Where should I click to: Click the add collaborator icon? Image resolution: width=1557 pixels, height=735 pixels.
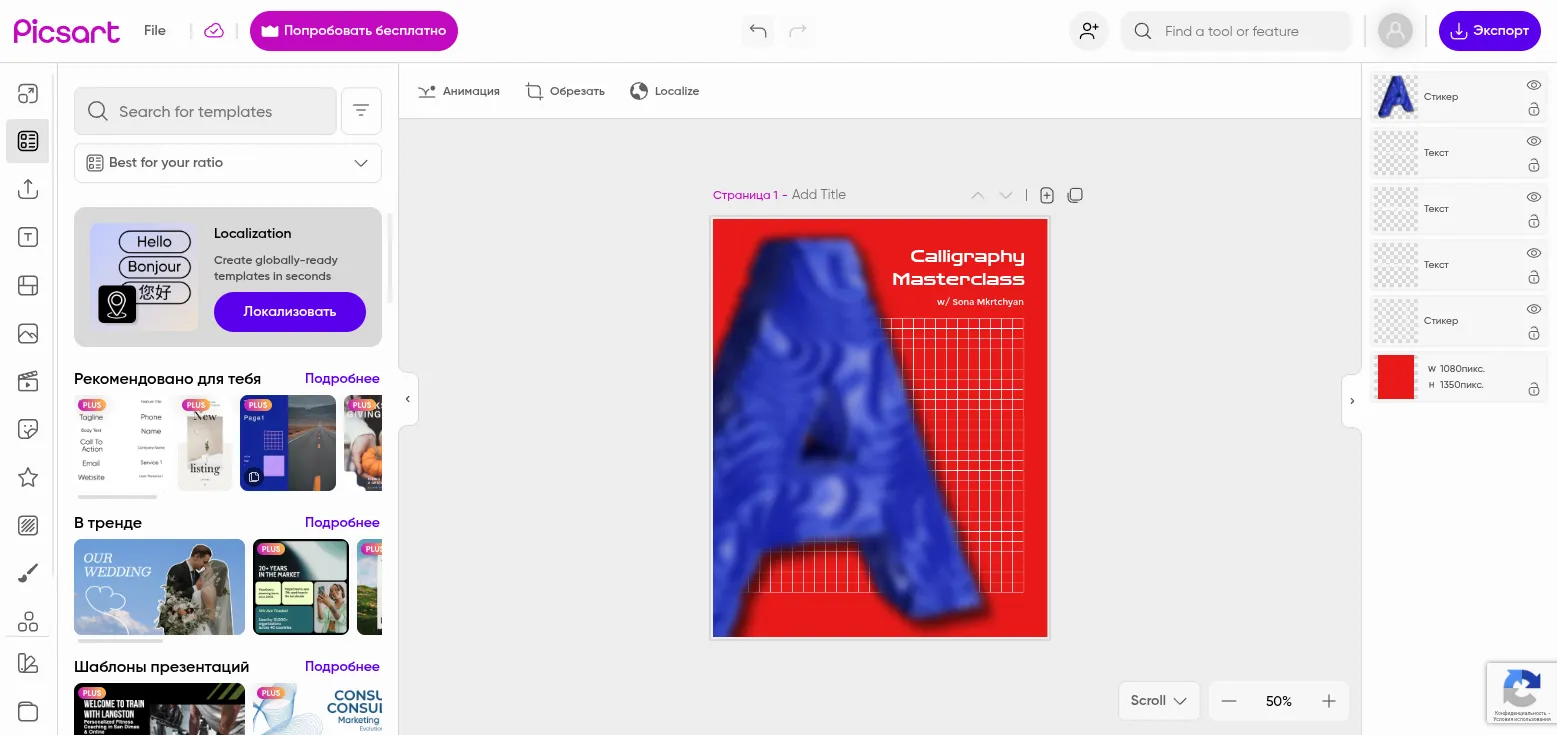[1089, 31]
